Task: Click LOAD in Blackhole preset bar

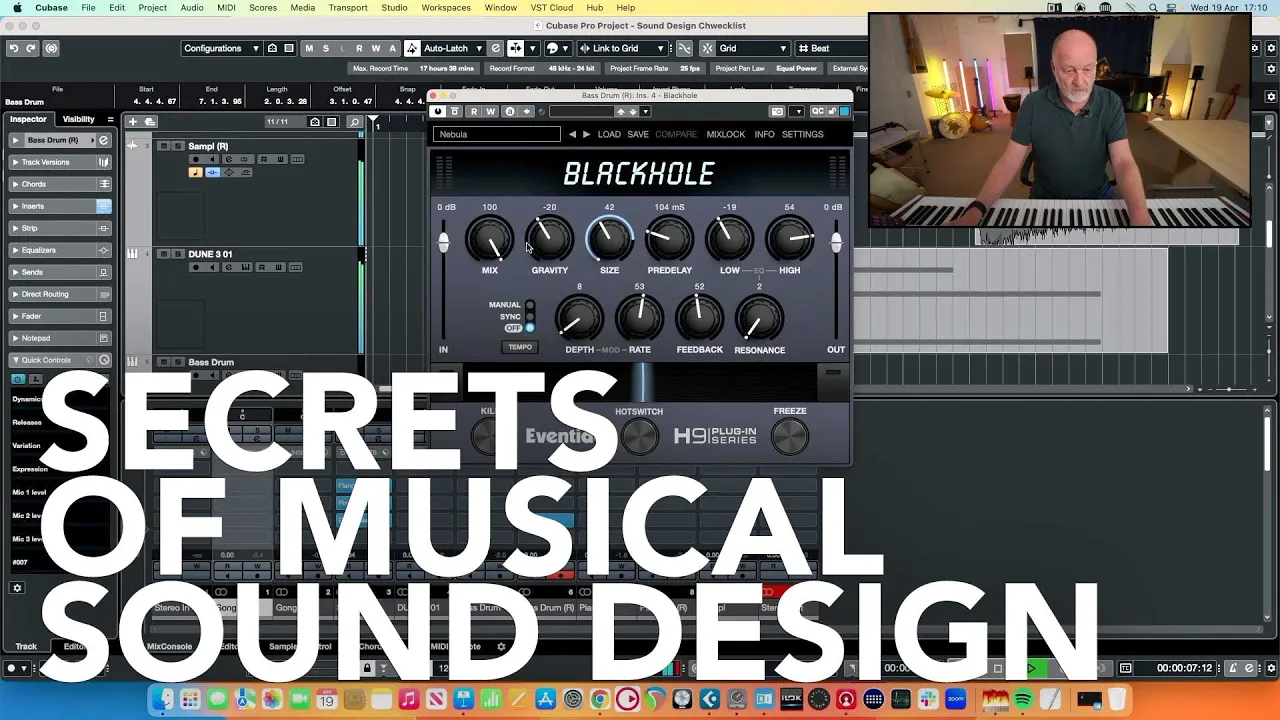Action: (x=609, y=134)
